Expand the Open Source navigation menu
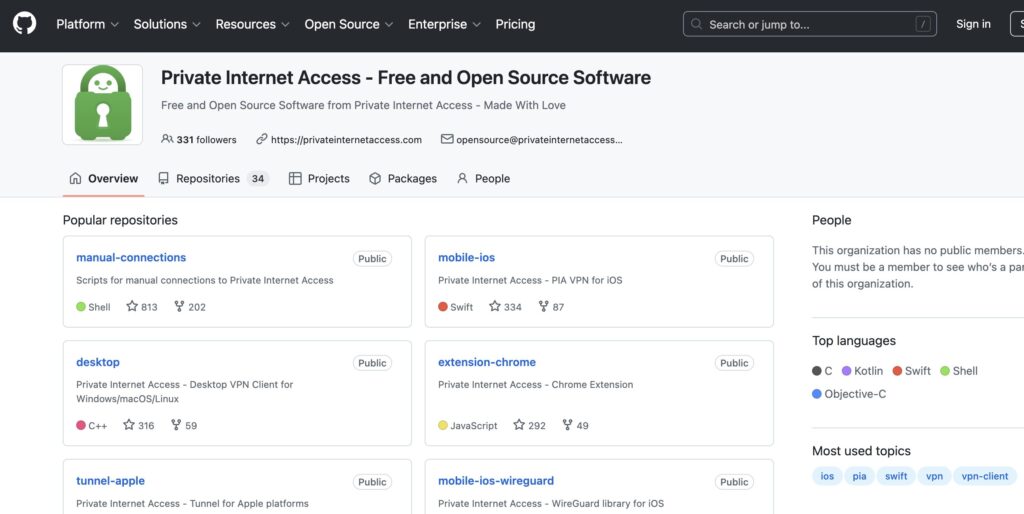The image size is (1024, 514). [x=348, y=24]
